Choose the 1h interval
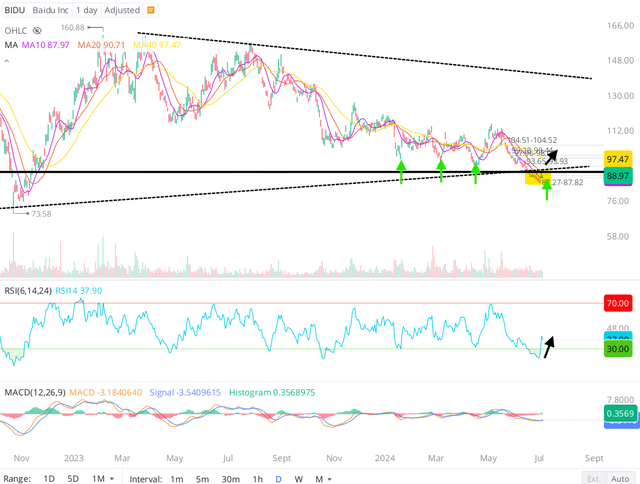Viewport: 640px width, 484px height. pyautogui.click(x=258, y=479)
